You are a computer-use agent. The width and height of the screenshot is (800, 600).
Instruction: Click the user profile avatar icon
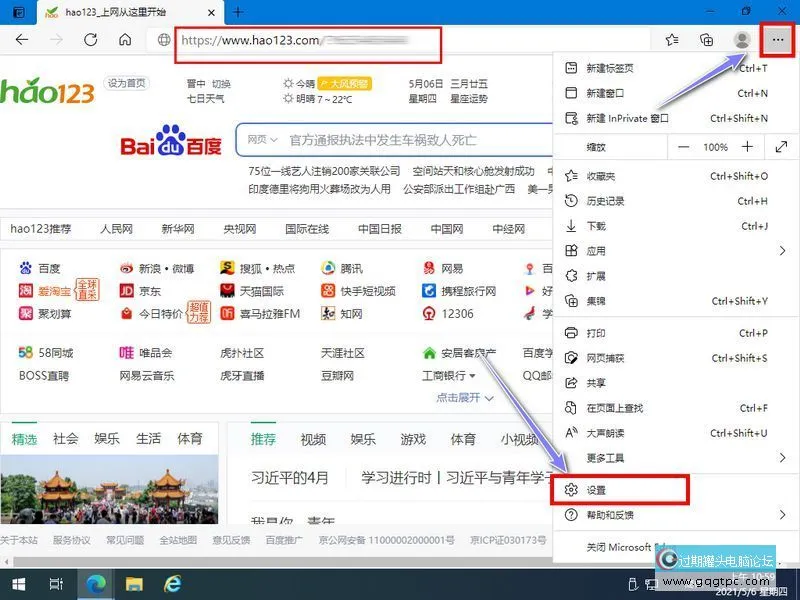(740, 40)
